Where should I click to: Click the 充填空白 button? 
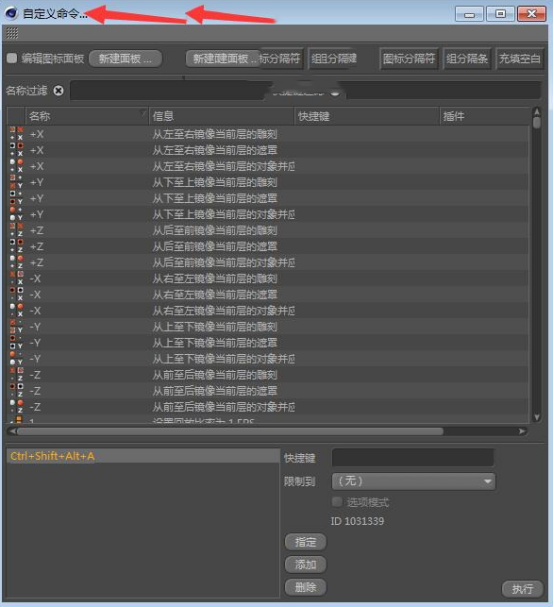tap(520, 59)
